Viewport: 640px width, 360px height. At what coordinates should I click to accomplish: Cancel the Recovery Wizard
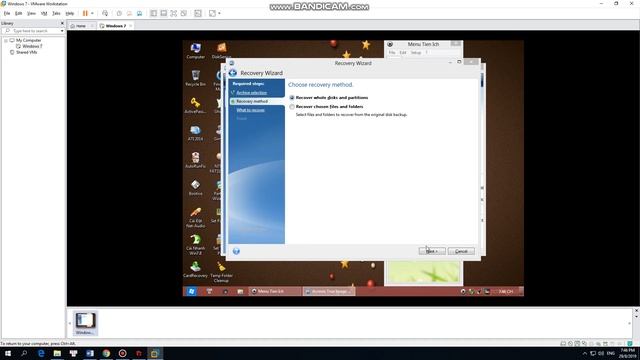click(x=461, y=251)
